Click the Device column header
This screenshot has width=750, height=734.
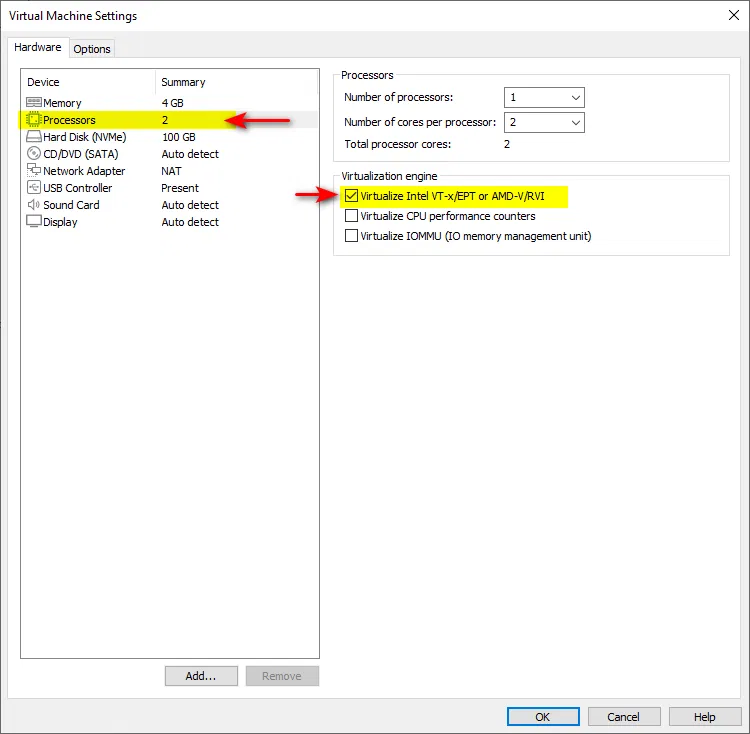[43, 82]
